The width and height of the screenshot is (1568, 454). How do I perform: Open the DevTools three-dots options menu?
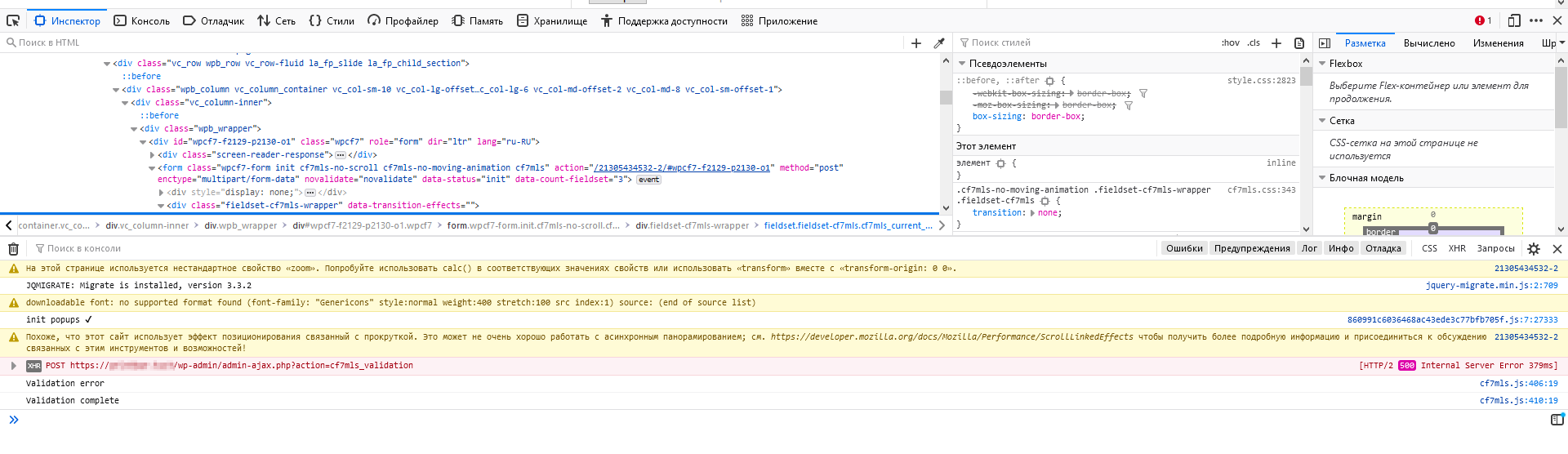tap(1536, 21)
